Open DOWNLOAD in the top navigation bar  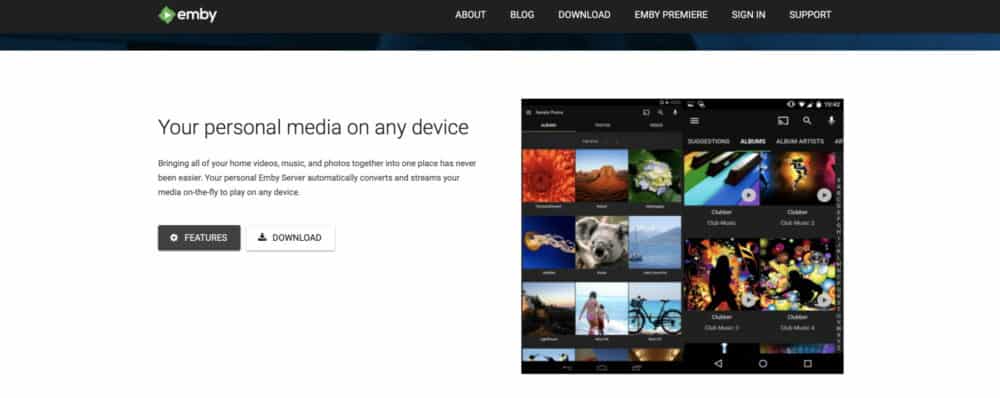click(584, 15)
